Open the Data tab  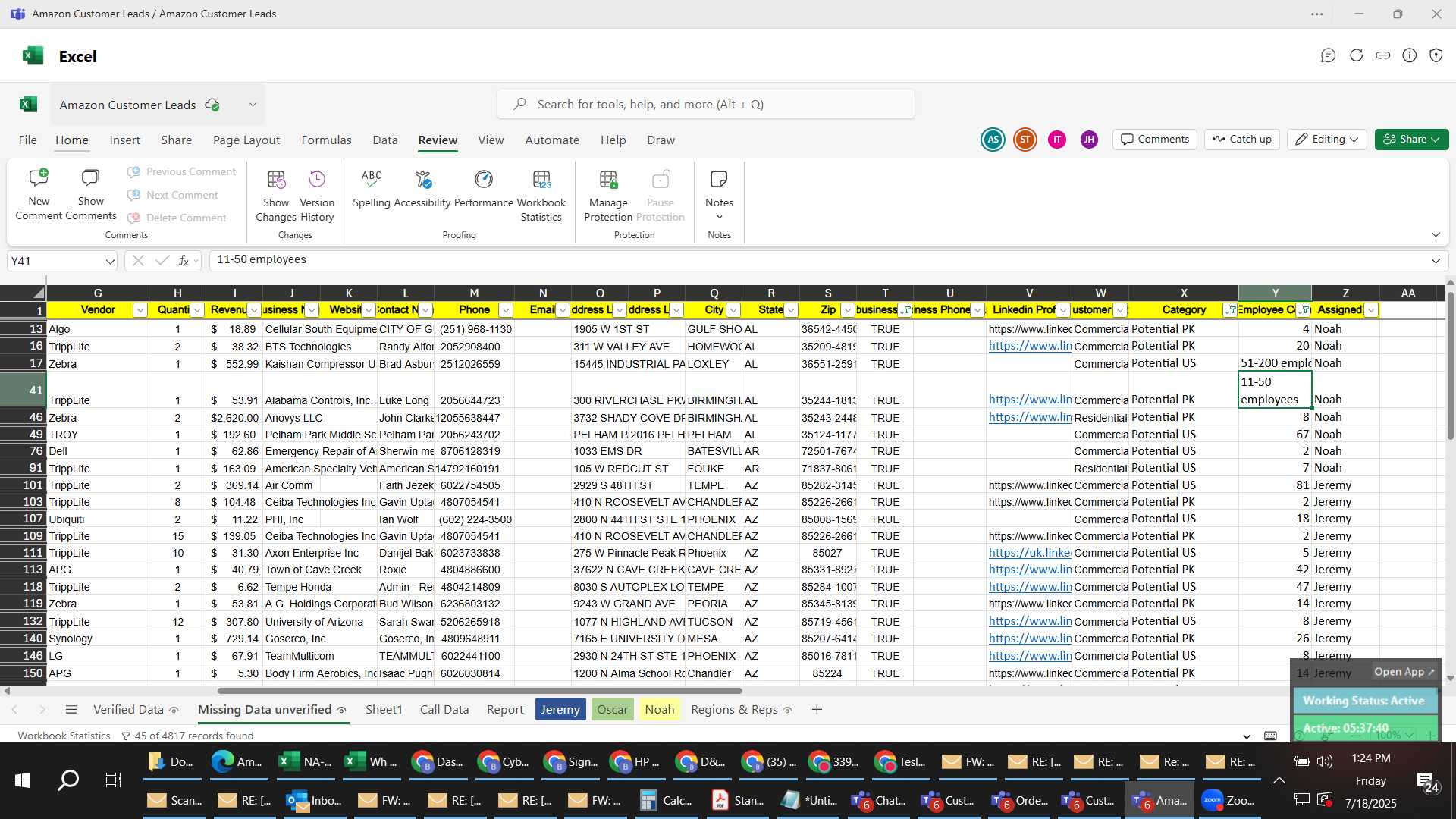[385, 140]
